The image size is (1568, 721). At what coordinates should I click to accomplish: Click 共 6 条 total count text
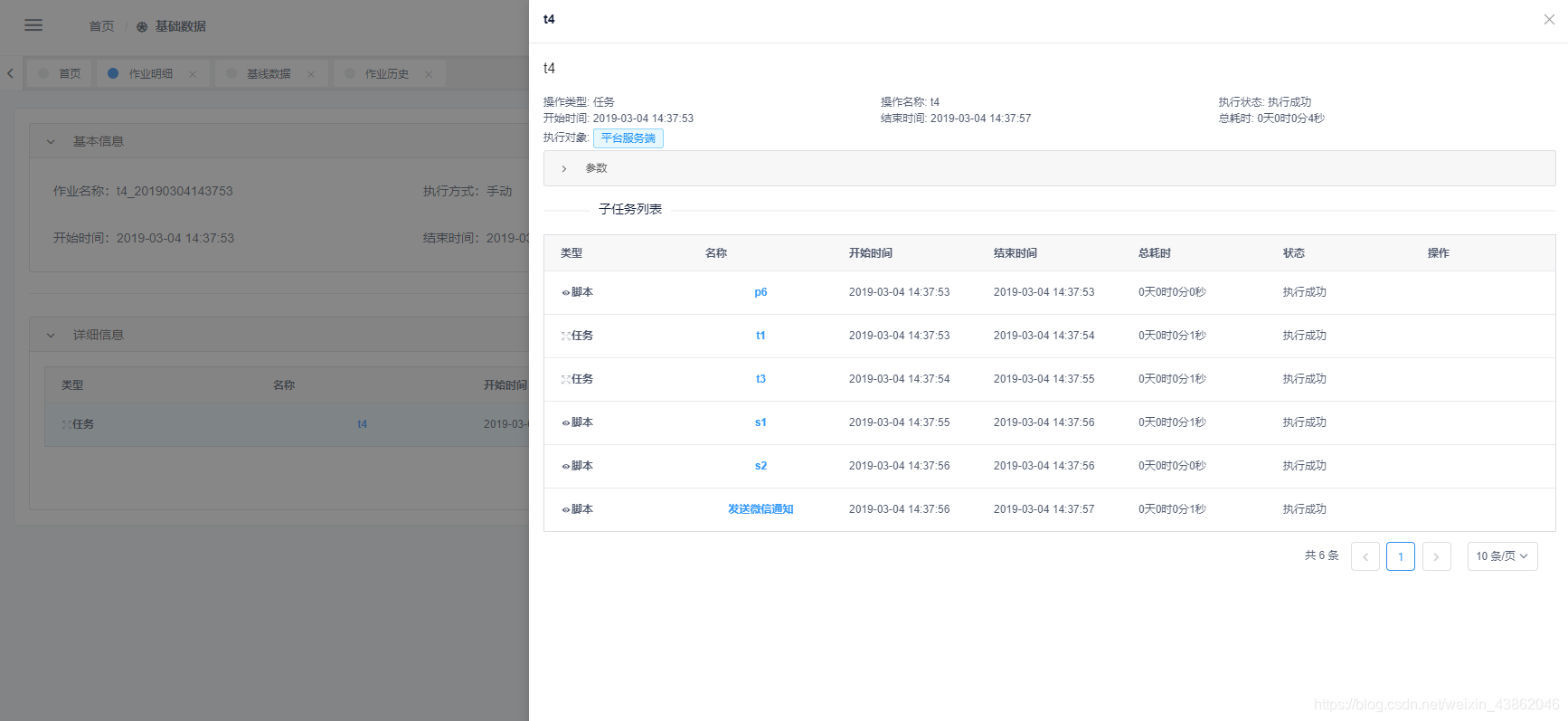[x=1322, y=555]
